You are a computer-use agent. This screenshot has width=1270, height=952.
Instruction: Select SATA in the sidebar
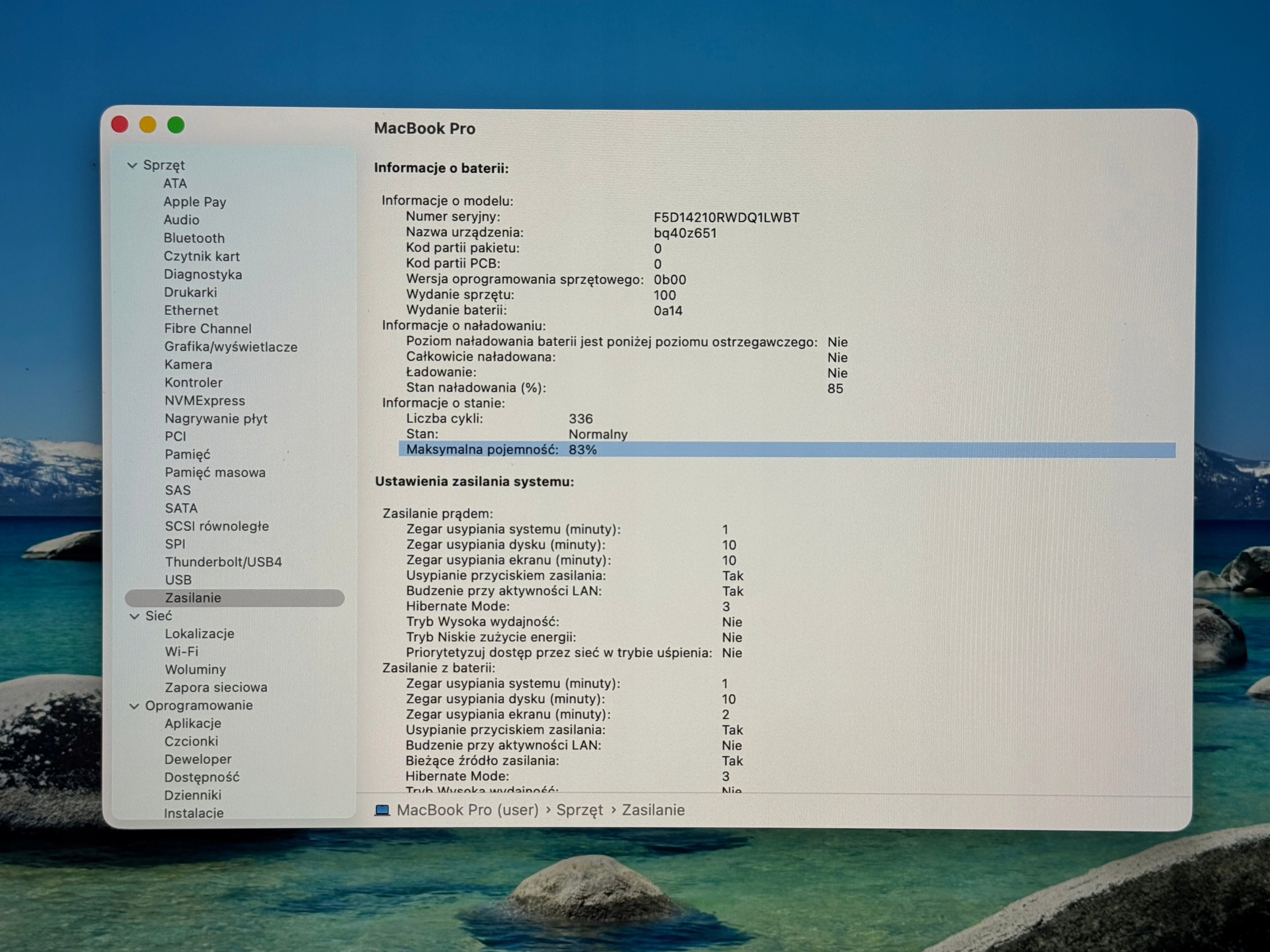coord(182,508)
